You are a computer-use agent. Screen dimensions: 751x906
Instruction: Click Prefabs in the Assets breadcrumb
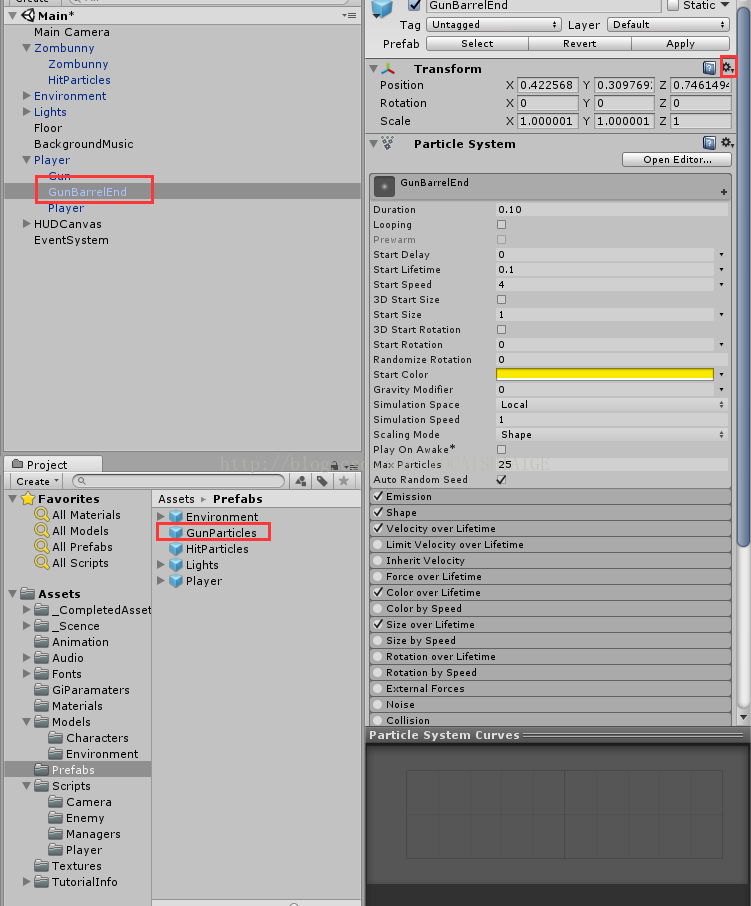pos(237,499)
